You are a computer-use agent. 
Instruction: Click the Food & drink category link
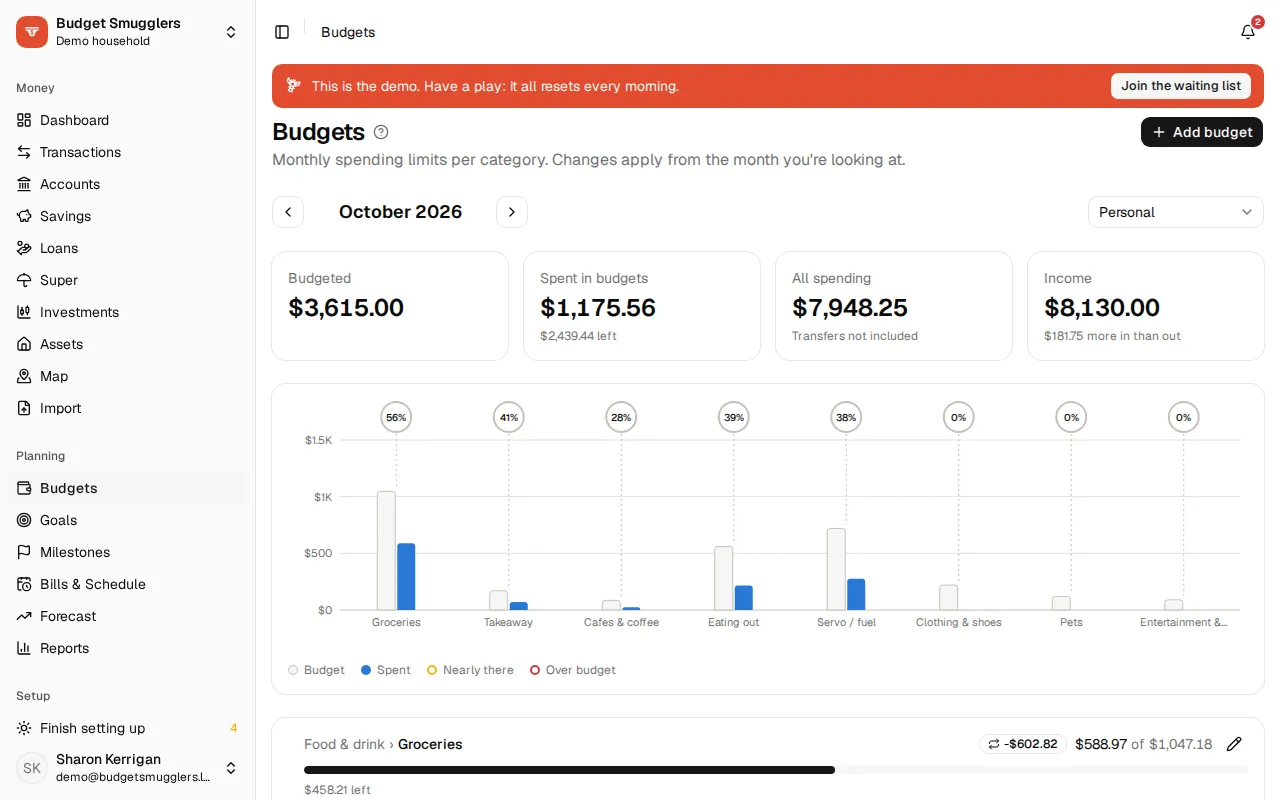(x=344, y=744)
